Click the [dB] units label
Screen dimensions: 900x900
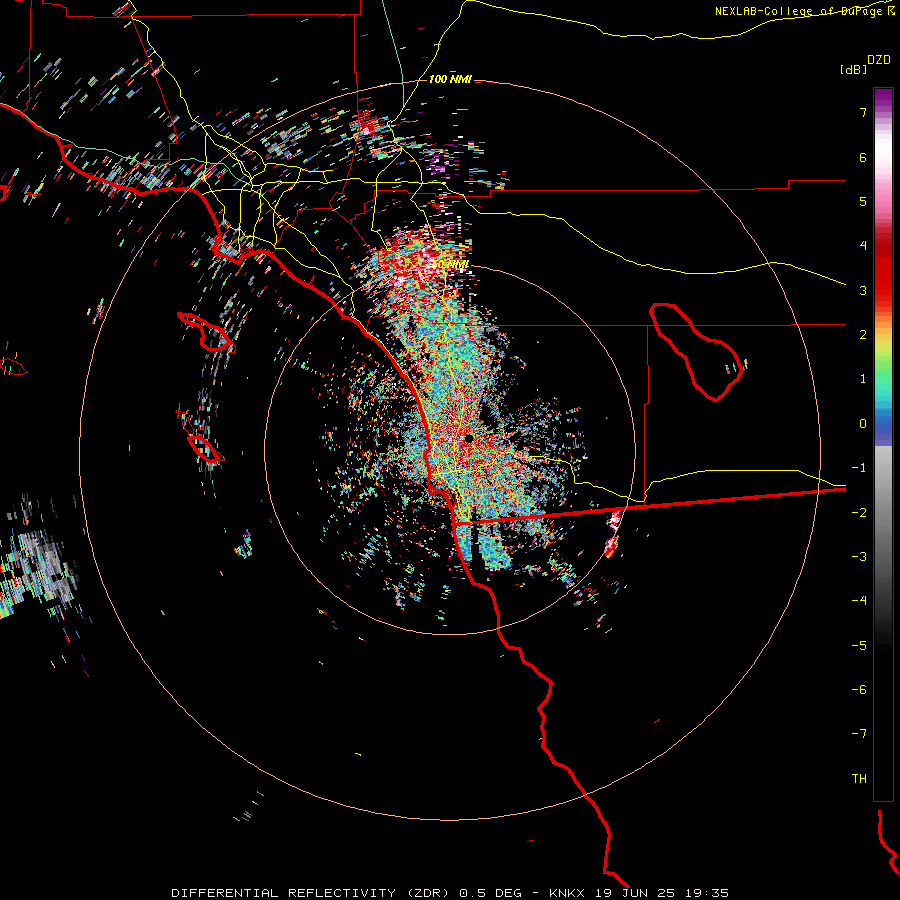tap(854, 69)
